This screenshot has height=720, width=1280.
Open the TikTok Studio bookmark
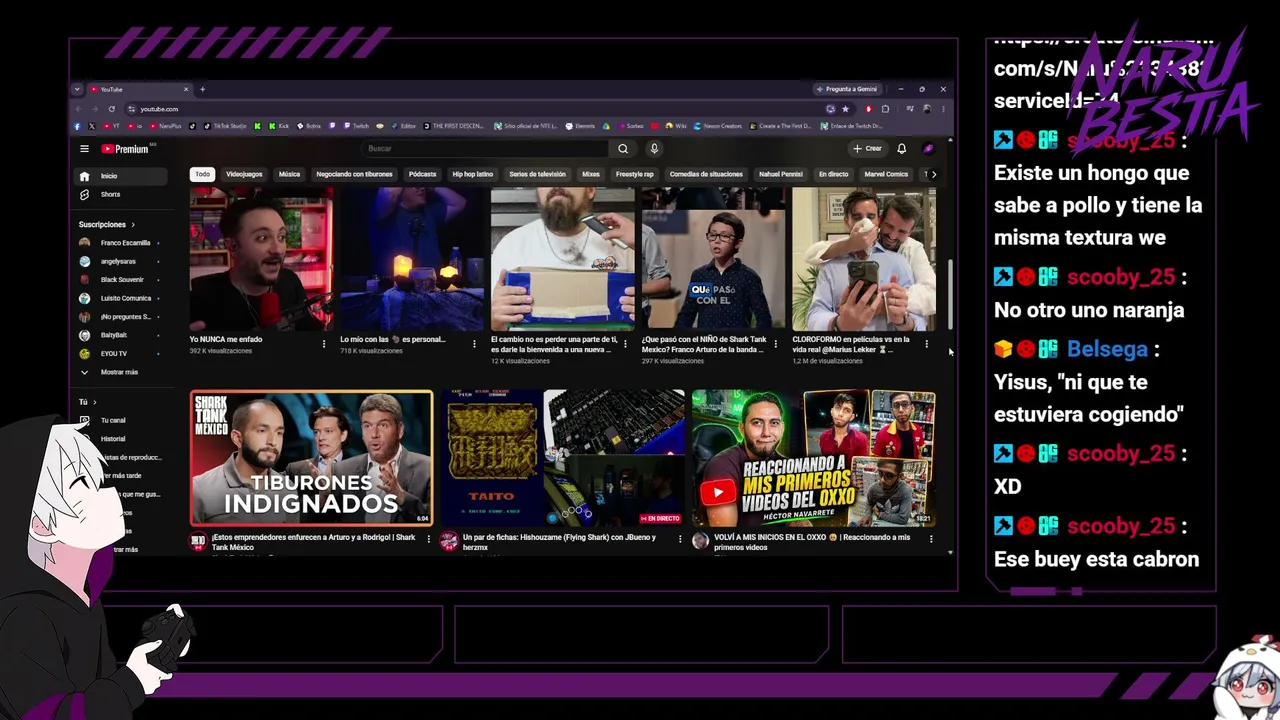[x=226, y=126]
